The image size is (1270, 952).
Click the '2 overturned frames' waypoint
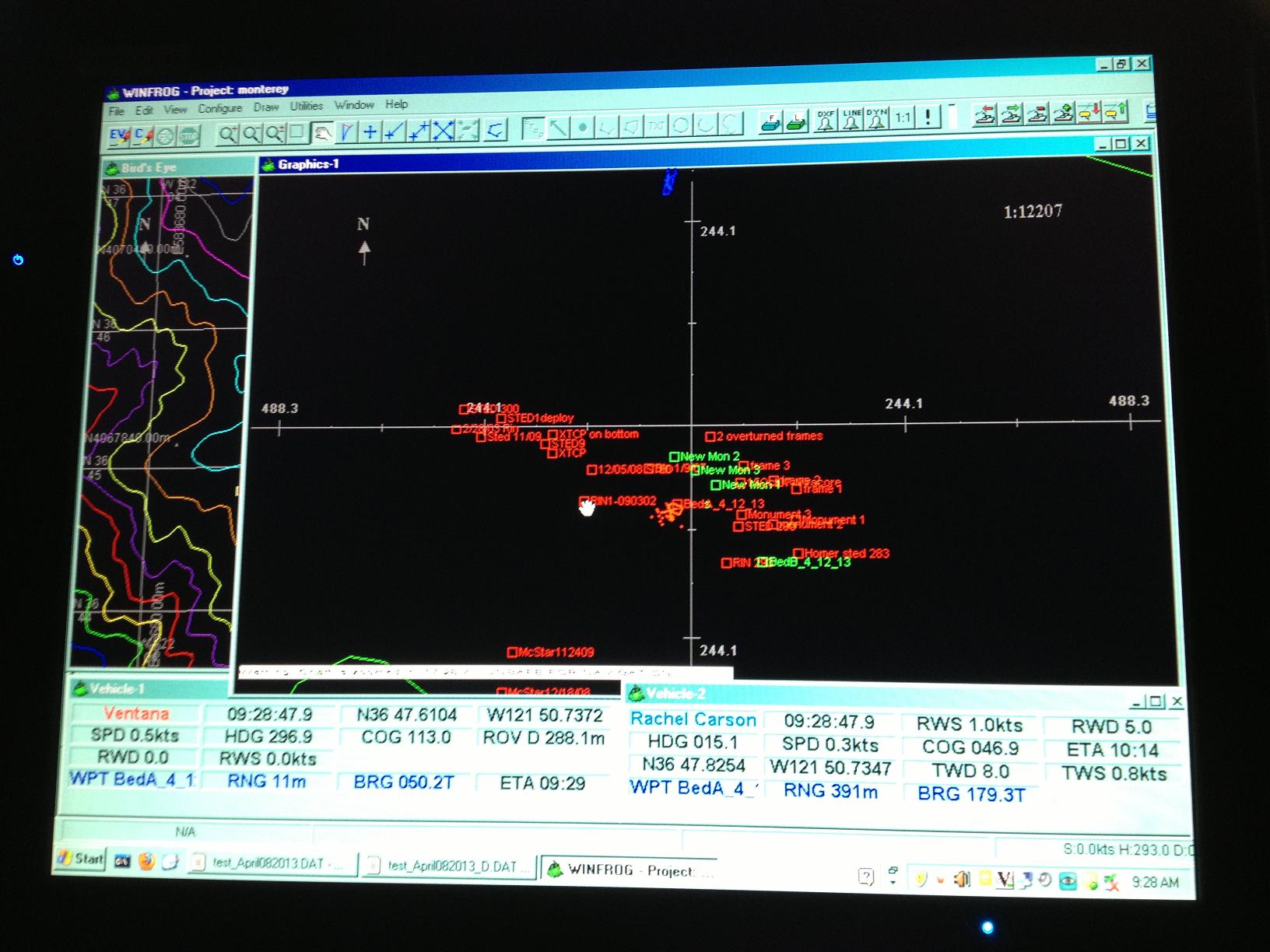764,436
